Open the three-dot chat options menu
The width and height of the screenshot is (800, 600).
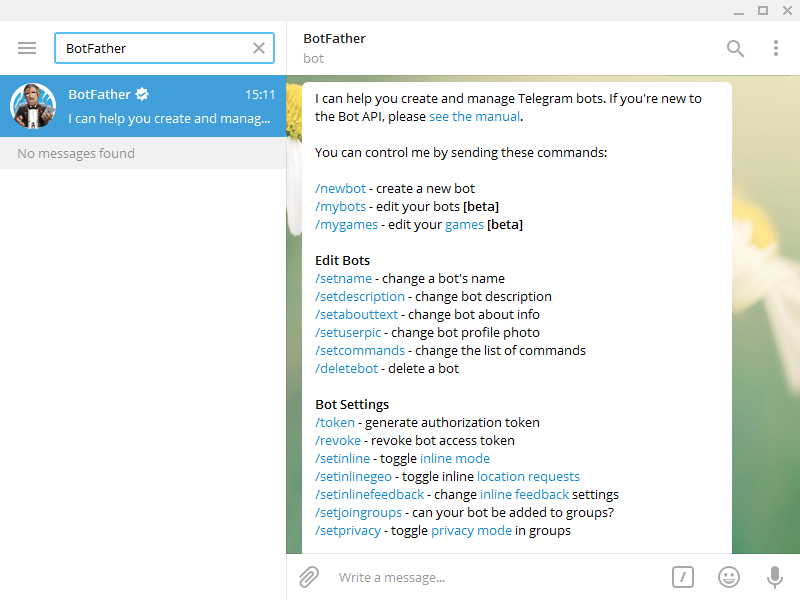coord(776,48)
